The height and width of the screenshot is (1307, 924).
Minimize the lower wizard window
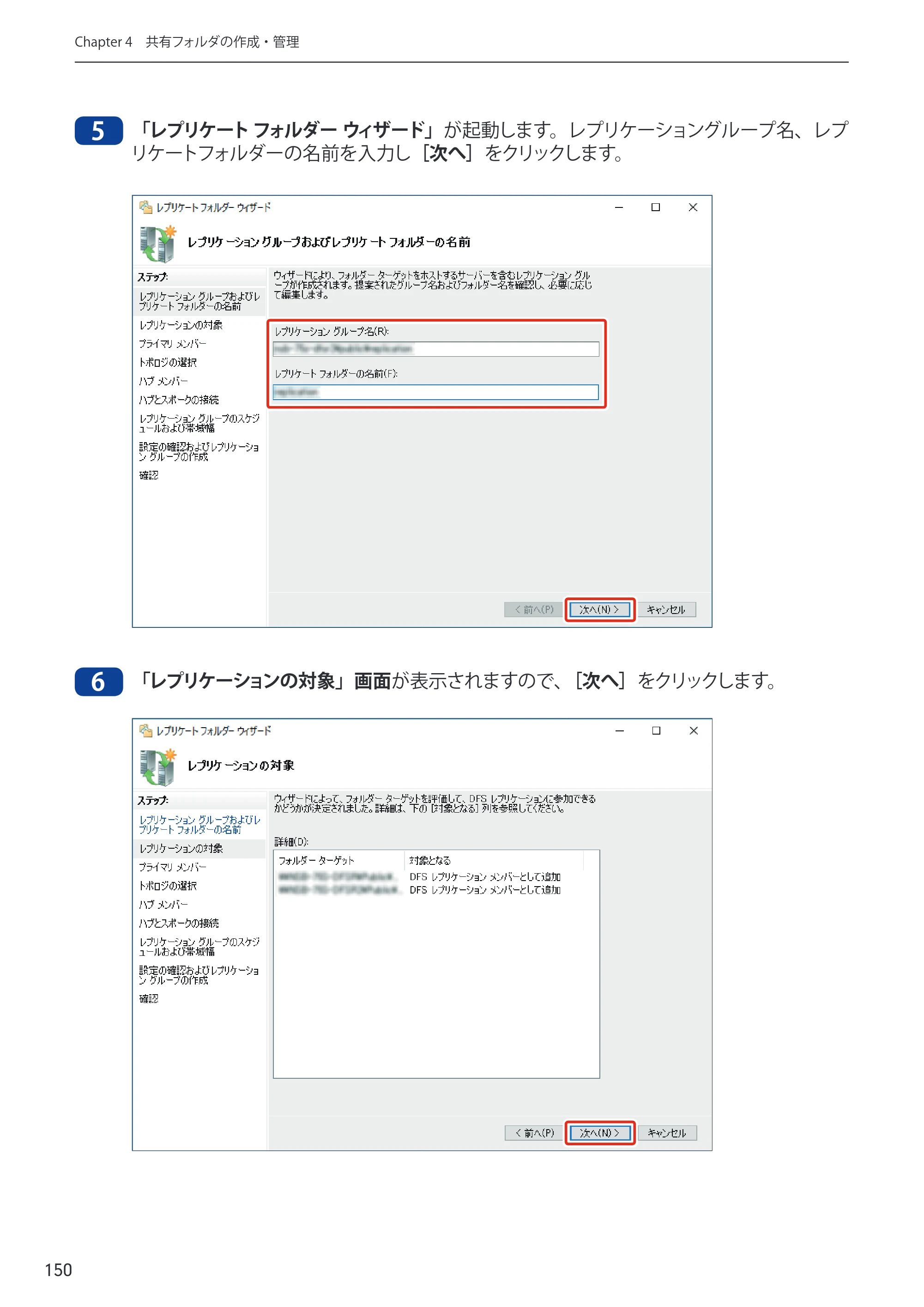pyautogui.click(x=620, y=730)
